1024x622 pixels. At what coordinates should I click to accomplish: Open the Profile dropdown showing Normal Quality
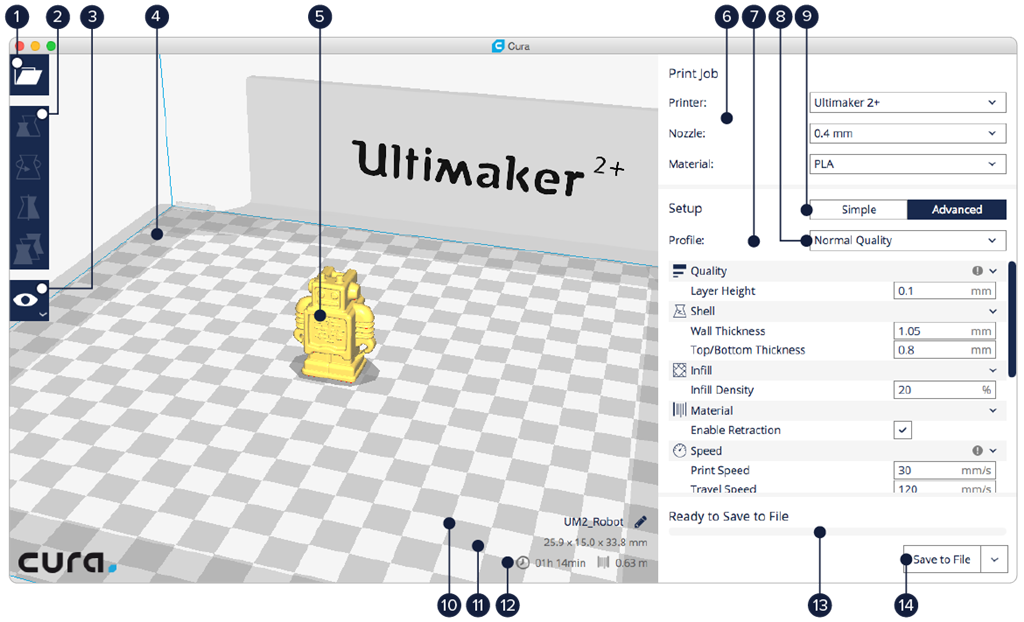coord(908,240)
